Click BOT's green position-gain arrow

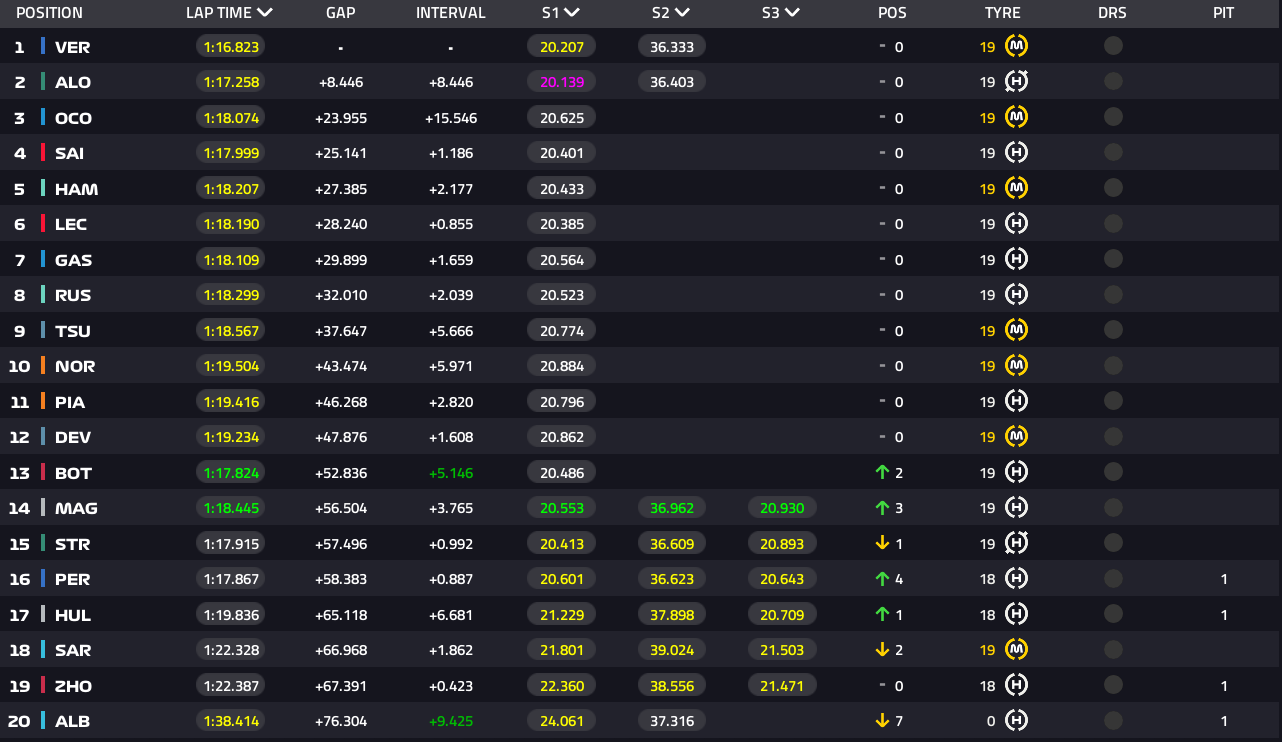[x=882, y=472]
